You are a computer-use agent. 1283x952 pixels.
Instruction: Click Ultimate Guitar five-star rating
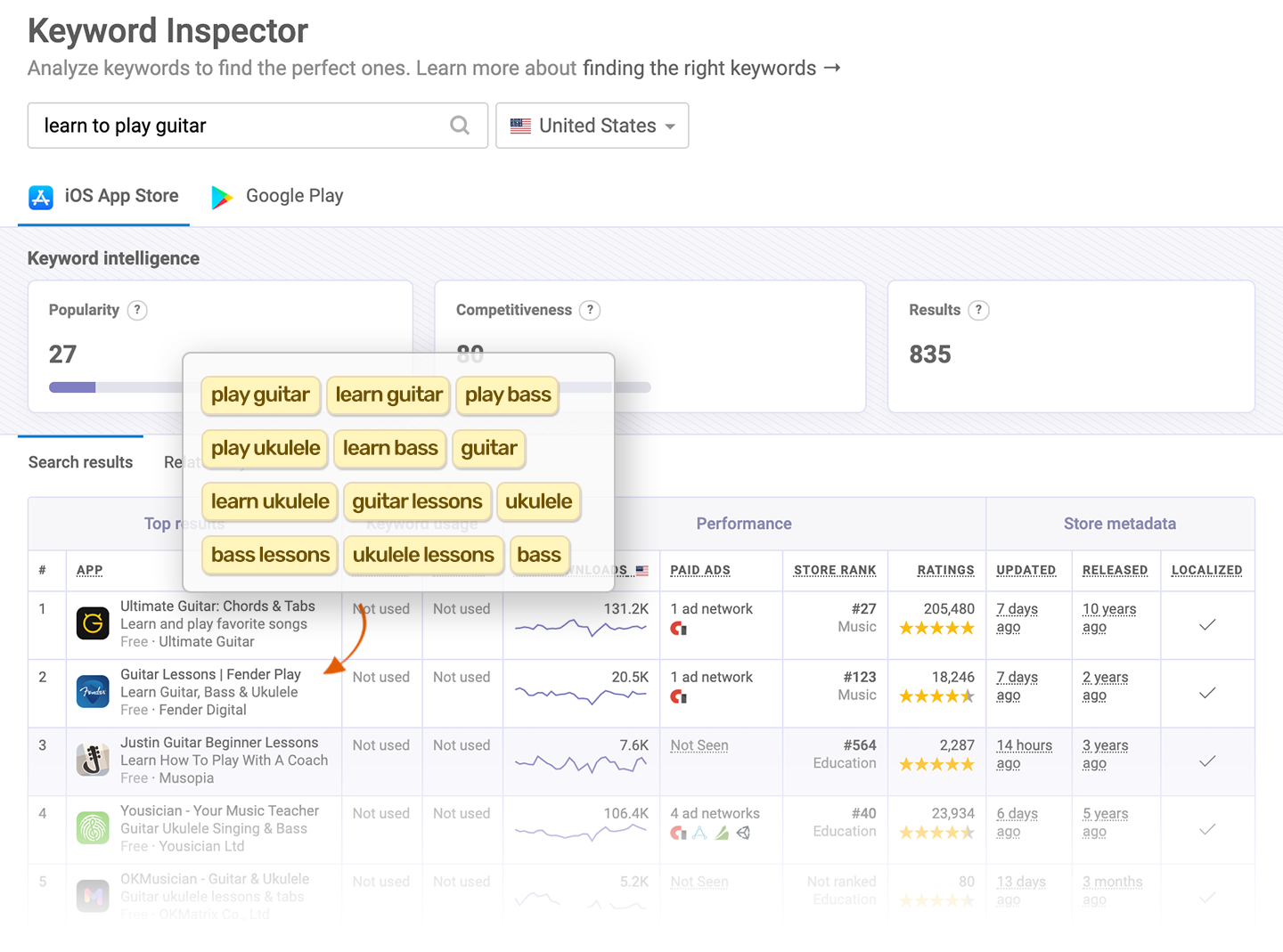pyautogui.click(x=936, y=628)
